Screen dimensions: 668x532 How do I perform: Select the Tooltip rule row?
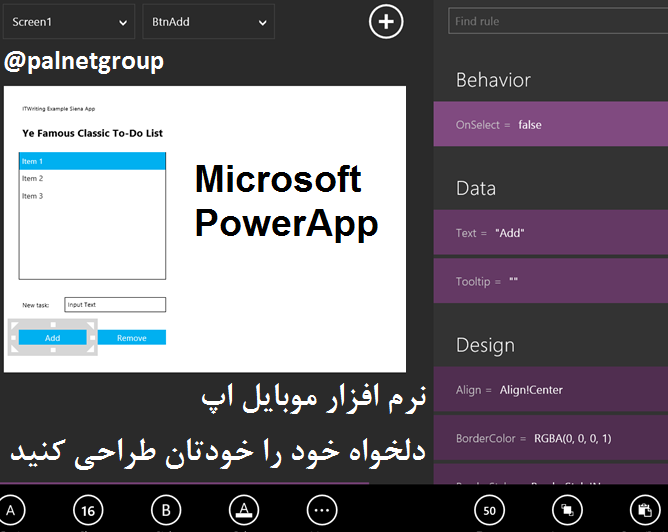[x=551, y=281]
